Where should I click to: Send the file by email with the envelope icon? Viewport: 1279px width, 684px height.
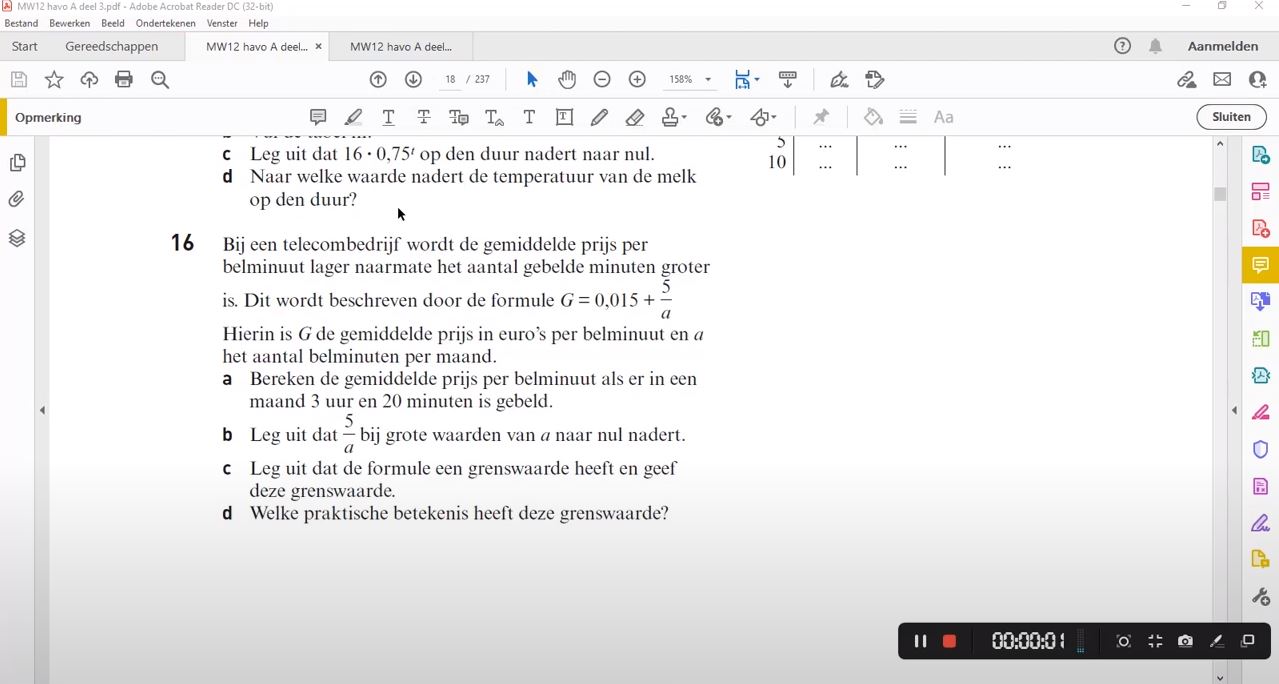tap(1222, 80)
